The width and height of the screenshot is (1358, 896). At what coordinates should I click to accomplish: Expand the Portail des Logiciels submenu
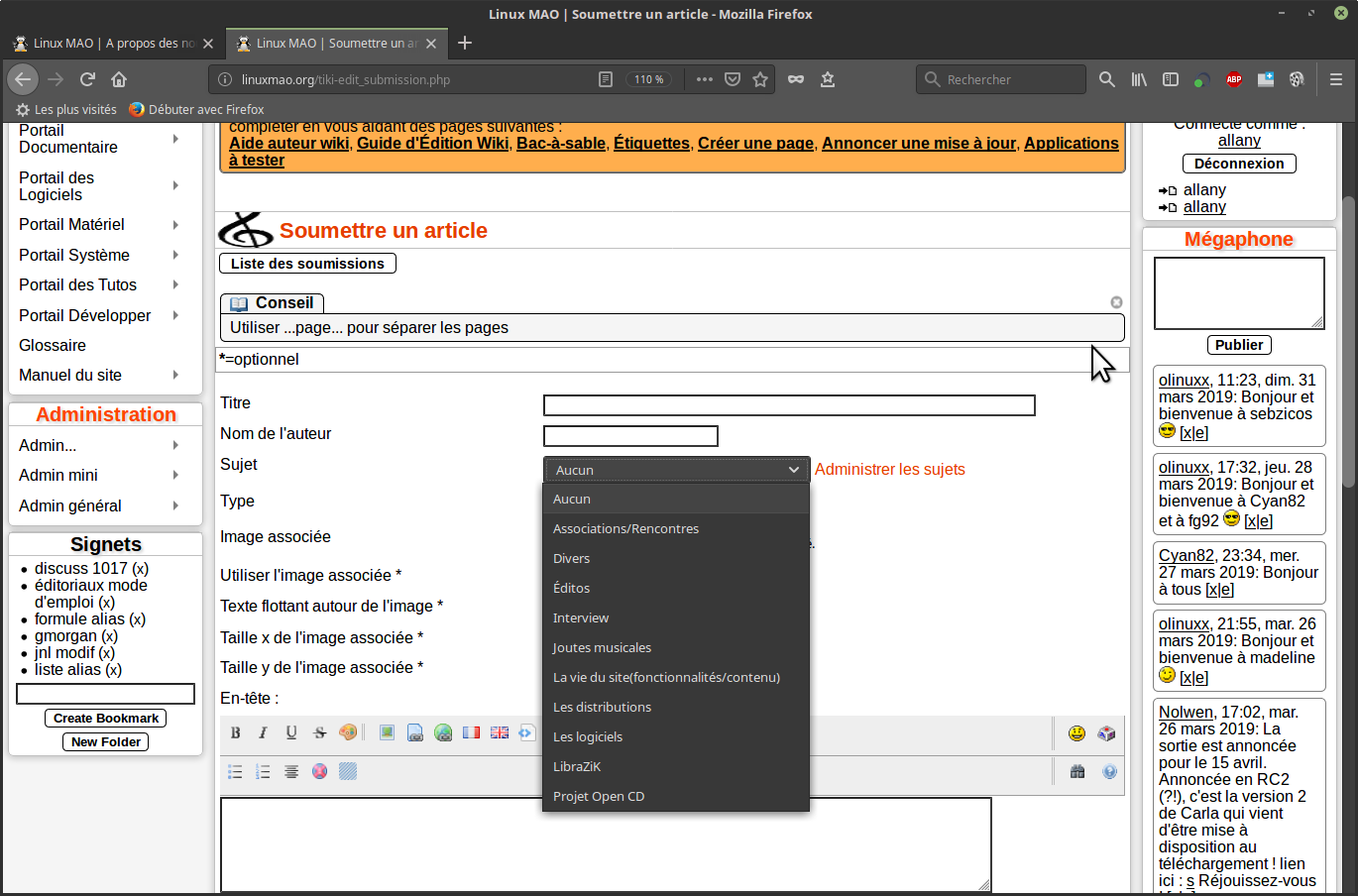pyautogui.click(x=175, y=186)
